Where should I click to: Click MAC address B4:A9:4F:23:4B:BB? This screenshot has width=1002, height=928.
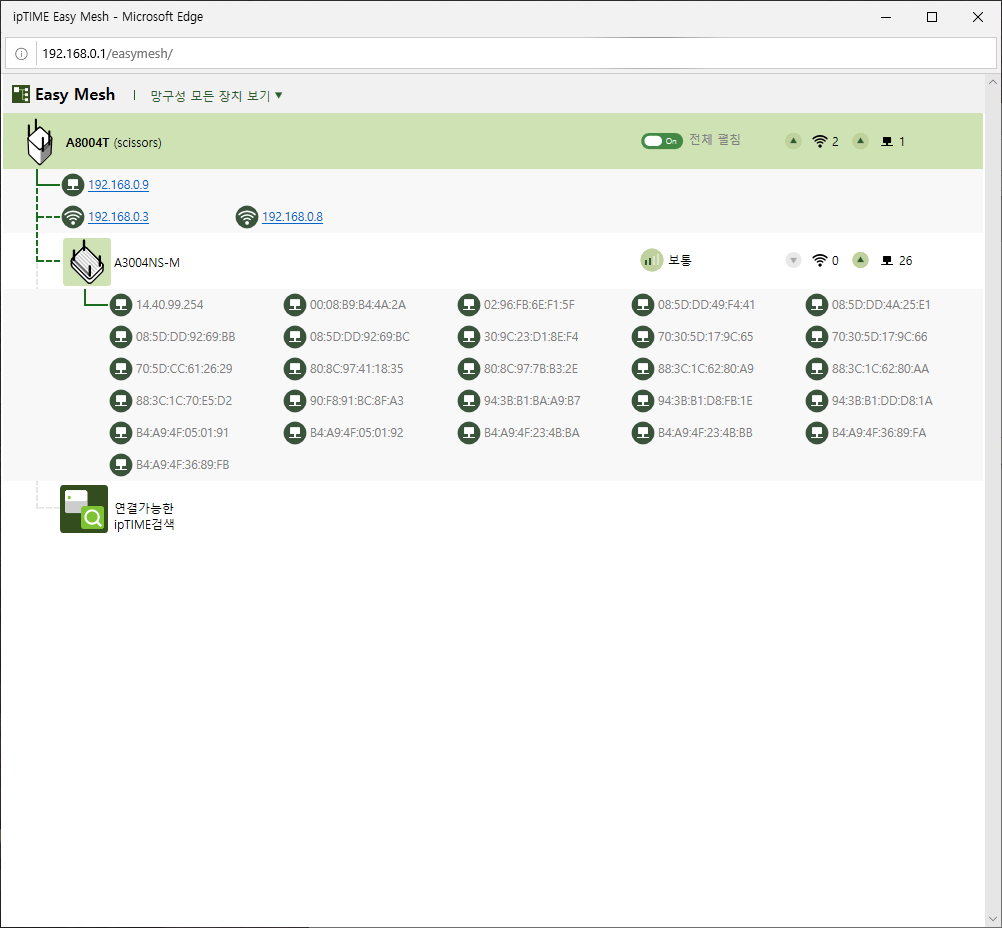point(705,433)
